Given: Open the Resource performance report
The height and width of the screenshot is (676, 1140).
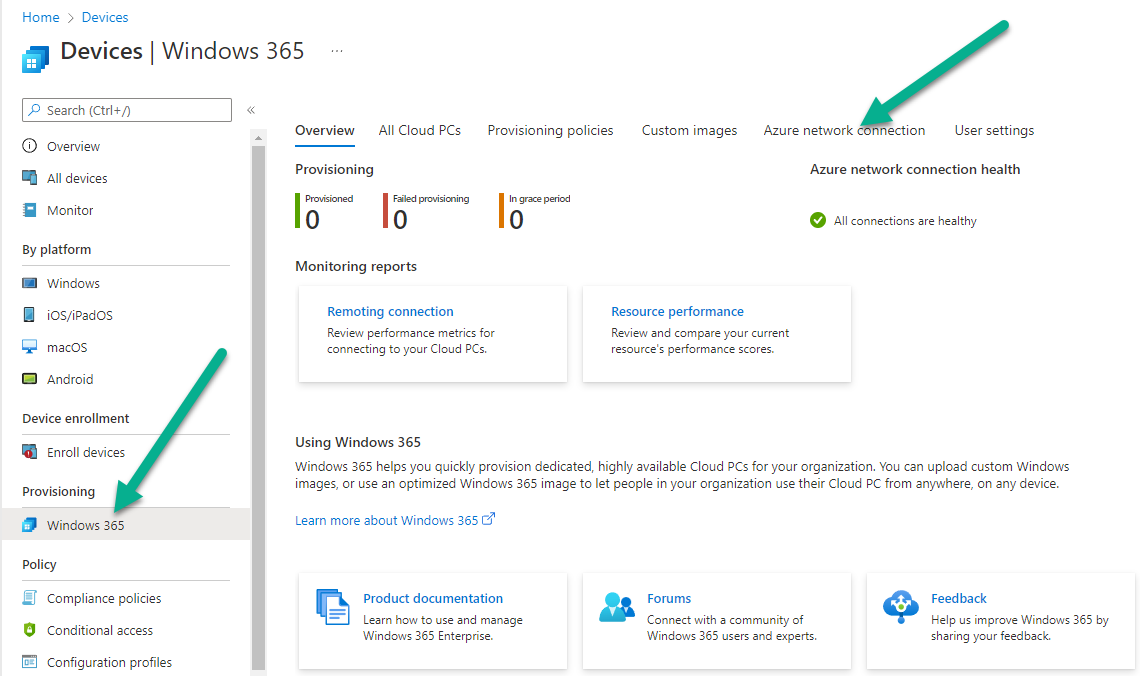Looking at the screenshot, I should (x=677, y=311).
